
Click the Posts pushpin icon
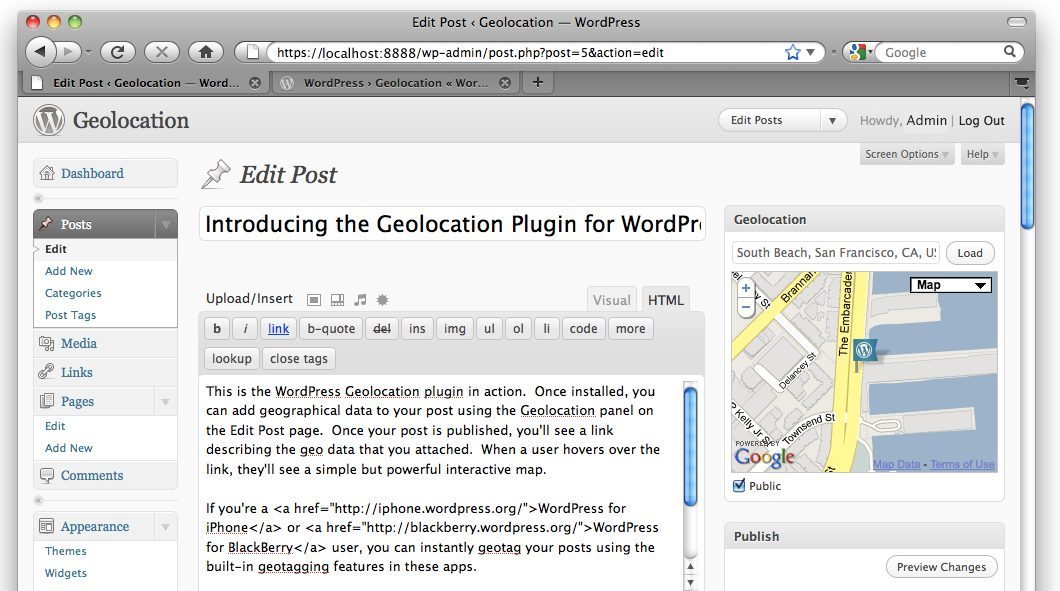pos(47,224)
